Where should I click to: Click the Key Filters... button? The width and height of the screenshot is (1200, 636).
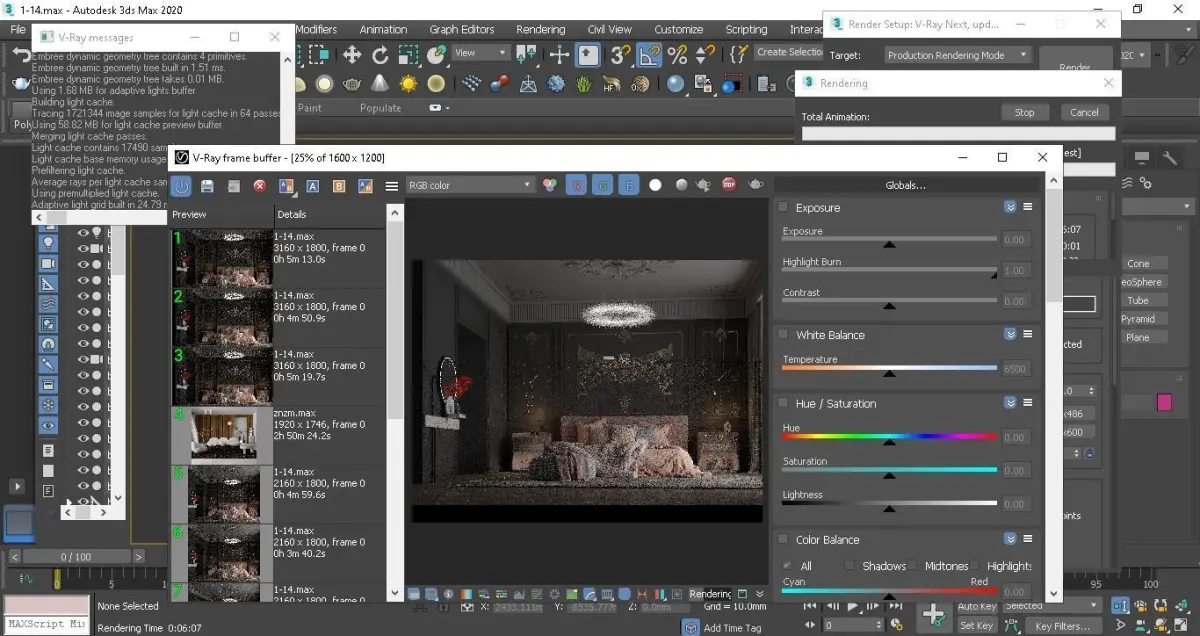click(1063, 626)
